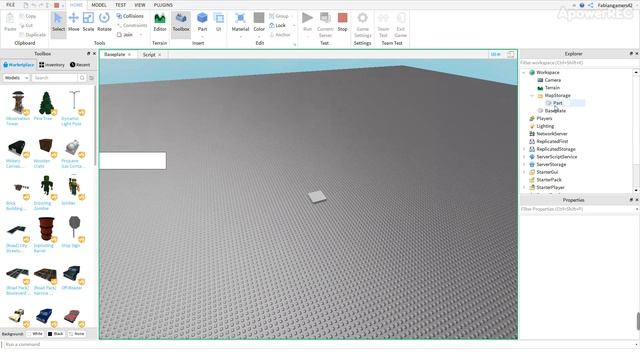The width and height of the screenshot is (640, 360).
Task: Anchor the selected part
Action: point(280,35)
